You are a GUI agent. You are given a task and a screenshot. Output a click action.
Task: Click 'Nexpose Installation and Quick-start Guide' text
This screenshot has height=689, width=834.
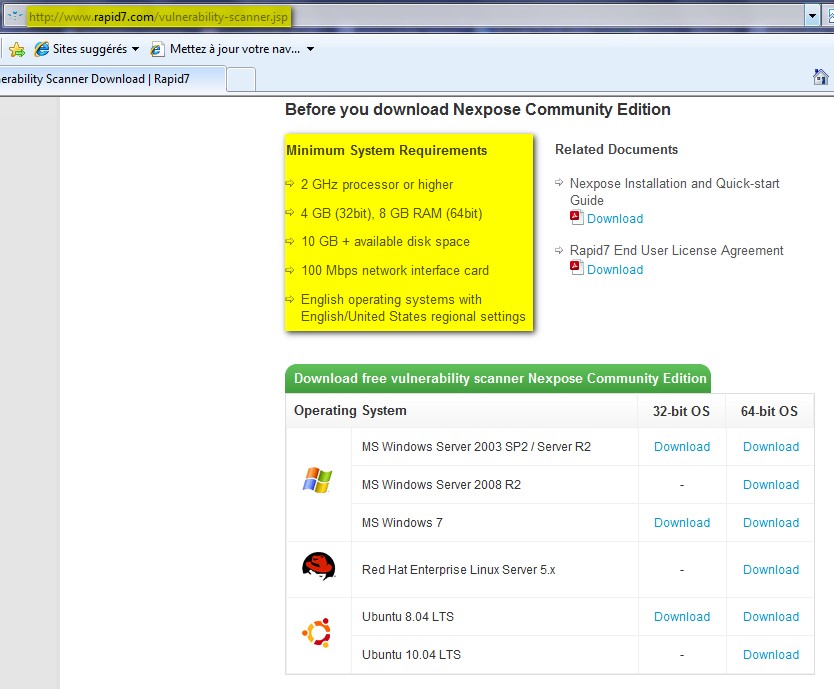[674, 192]
